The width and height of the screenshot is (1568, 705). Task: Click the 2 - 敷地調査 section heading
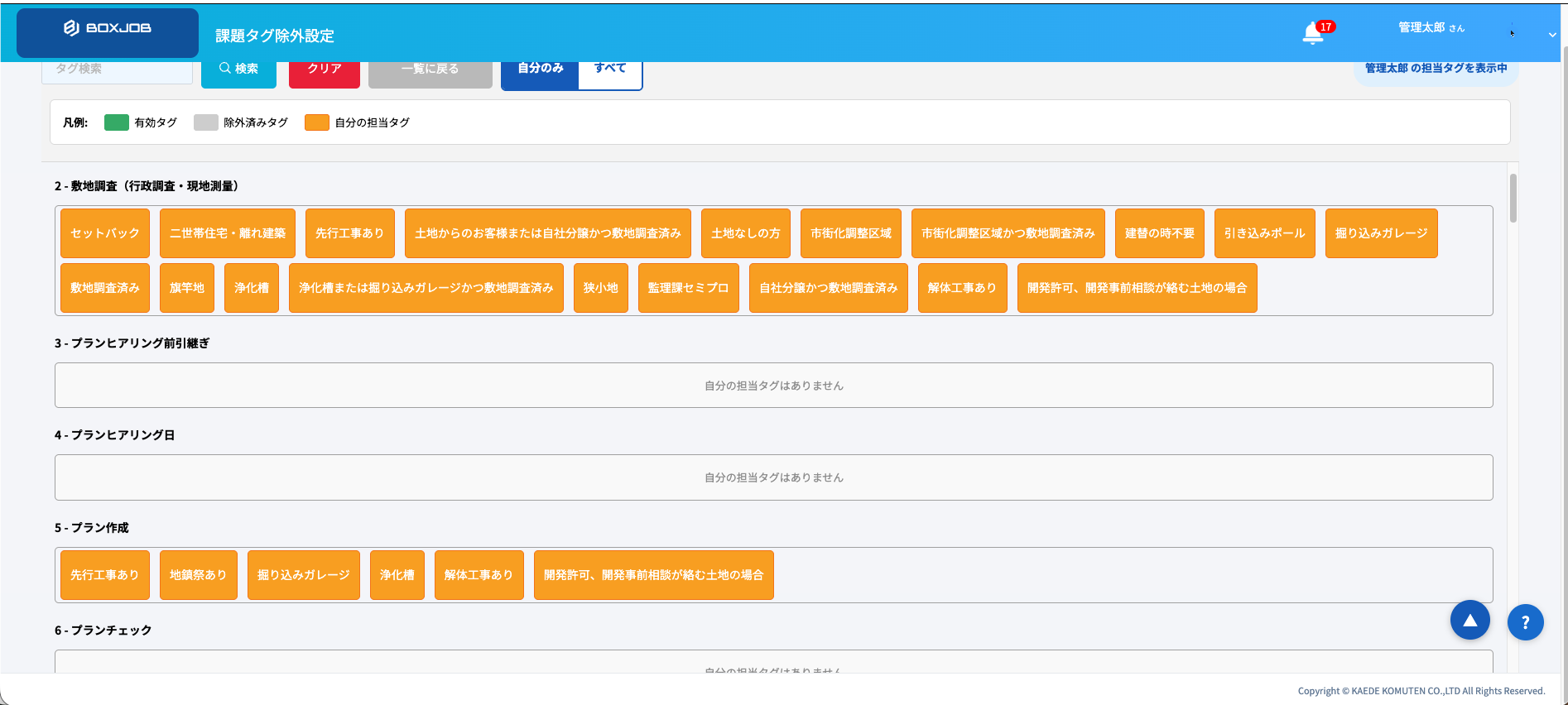click(x=149, y=186)
